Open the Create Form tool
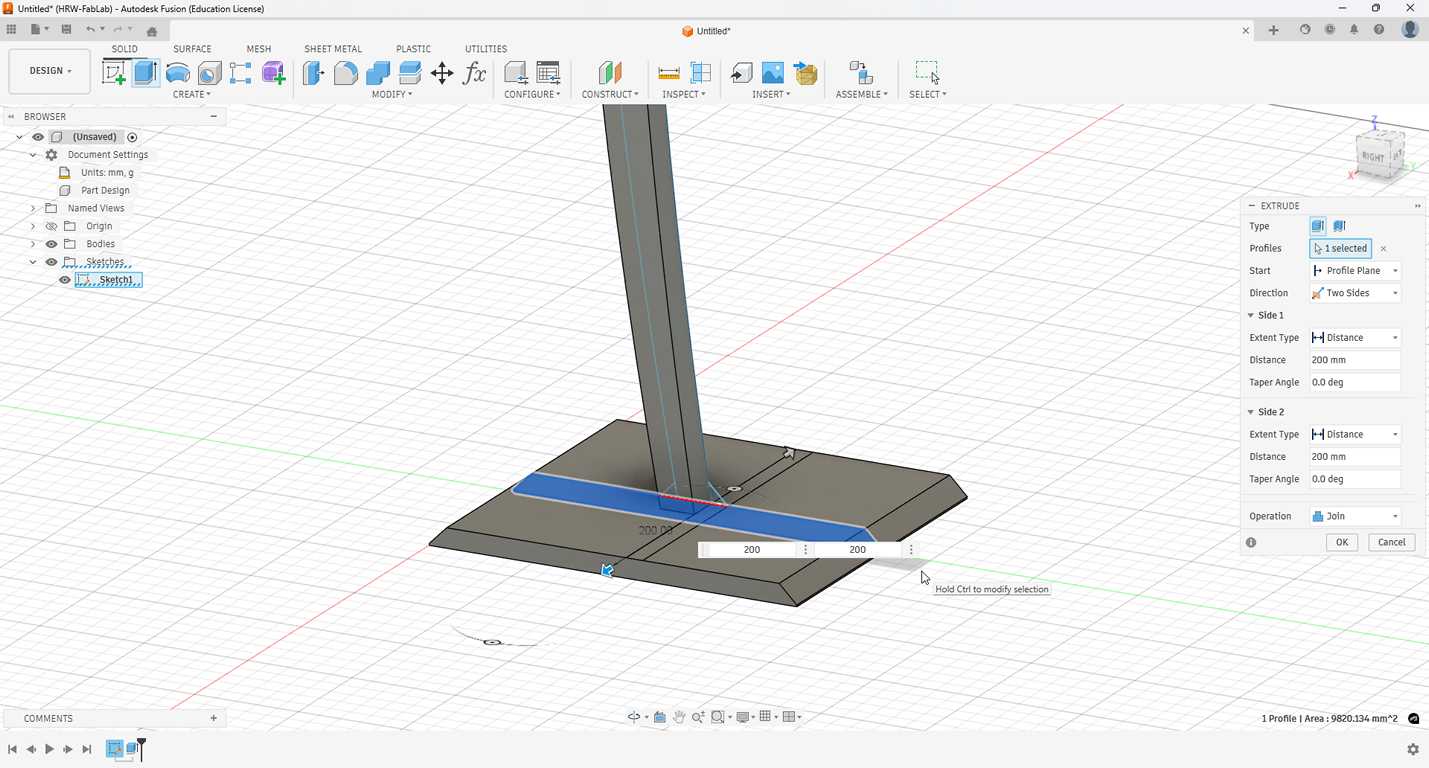1429x768 pixels. click(x=273, y=73)
